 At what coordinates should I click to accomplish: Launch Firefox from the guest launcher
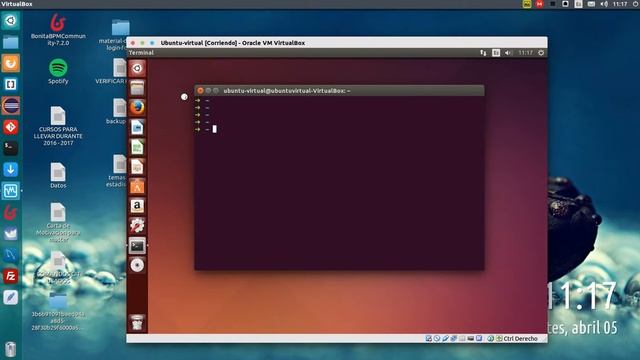[x=137, y=107]
